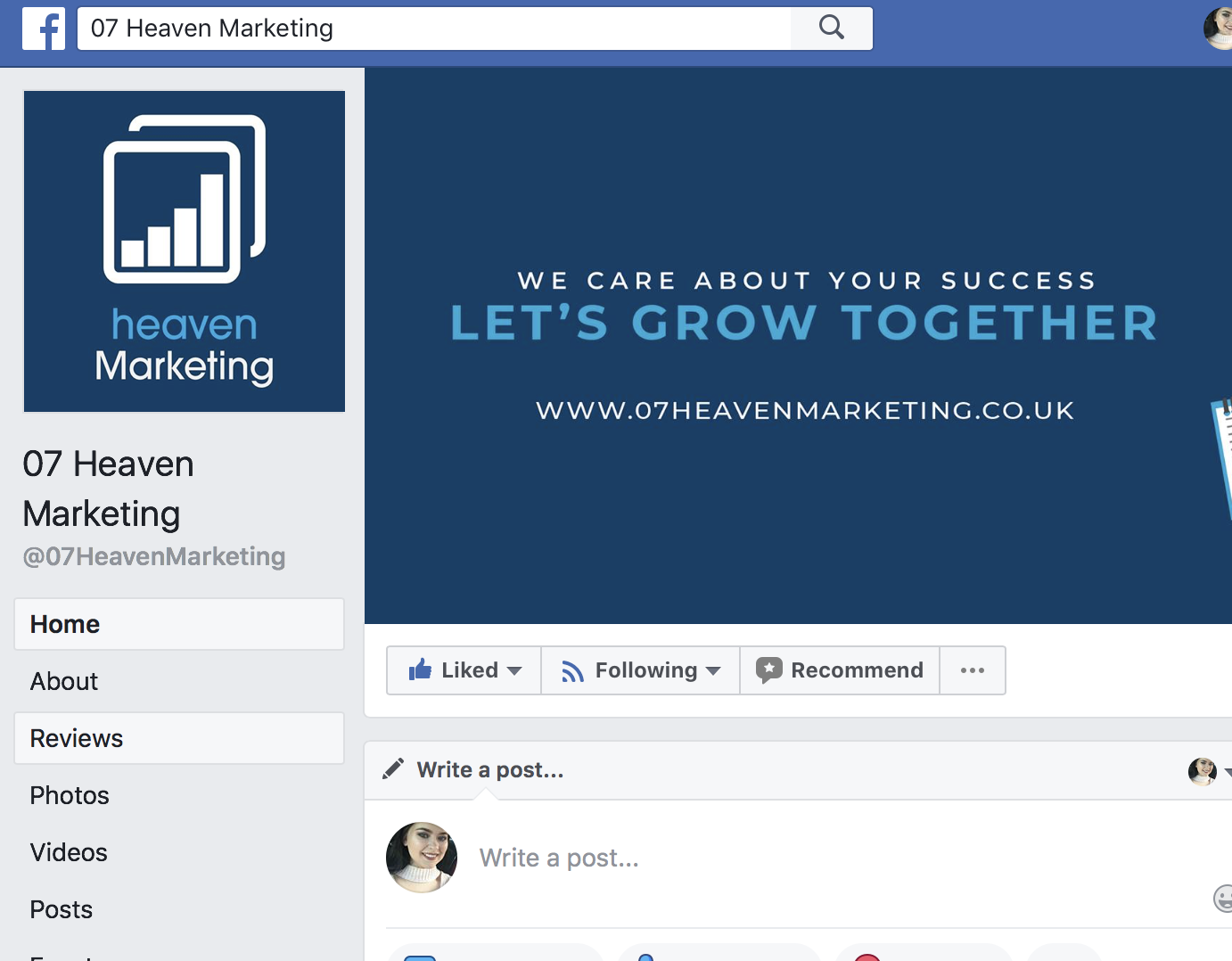The image size is (1232, 961).
Task: Open the three-dot more options menu
Action: click(x=973, y=670)
